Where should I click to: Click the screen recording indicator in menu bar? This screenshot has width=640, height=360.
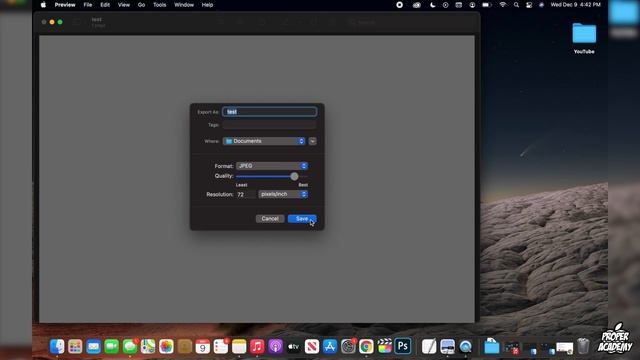click(400, 5)
